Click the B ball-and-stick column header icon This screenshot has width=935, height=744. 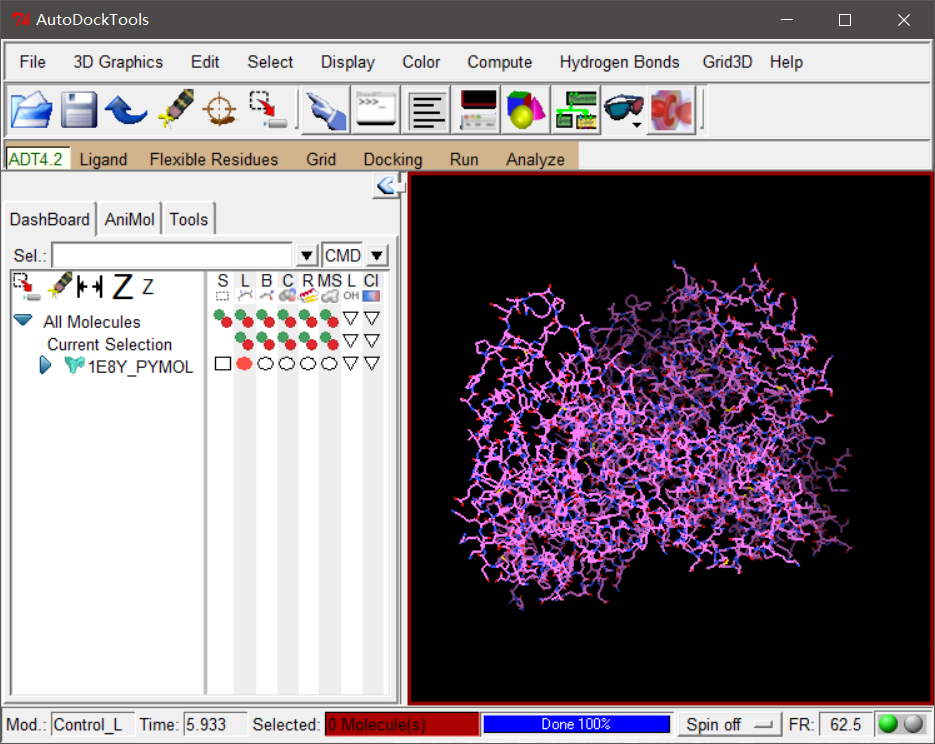click(267, 287)
